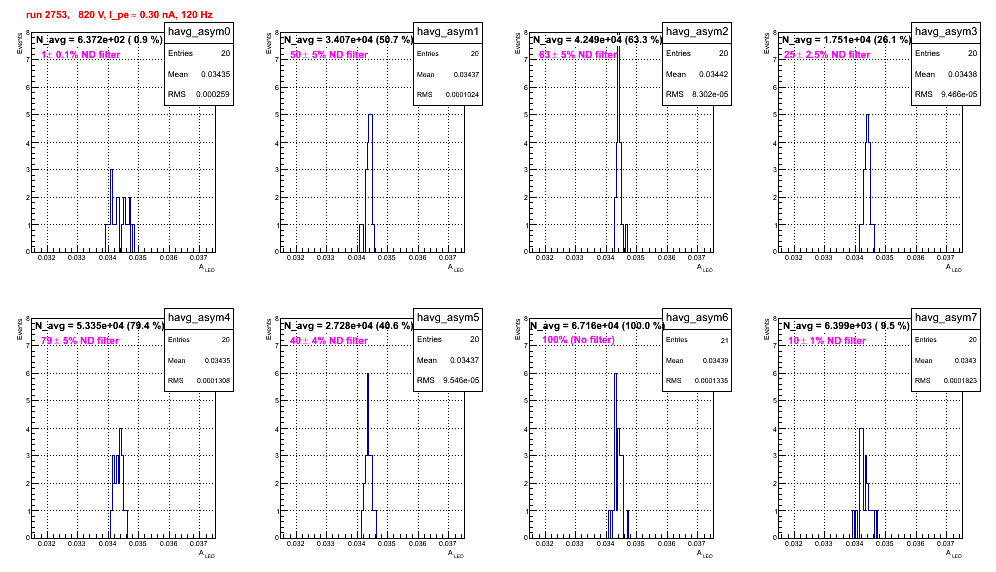Click Mean value 0.03442 in havg_asym2 box
Viewport: 996px width, 572px height.
click(713, 74)
